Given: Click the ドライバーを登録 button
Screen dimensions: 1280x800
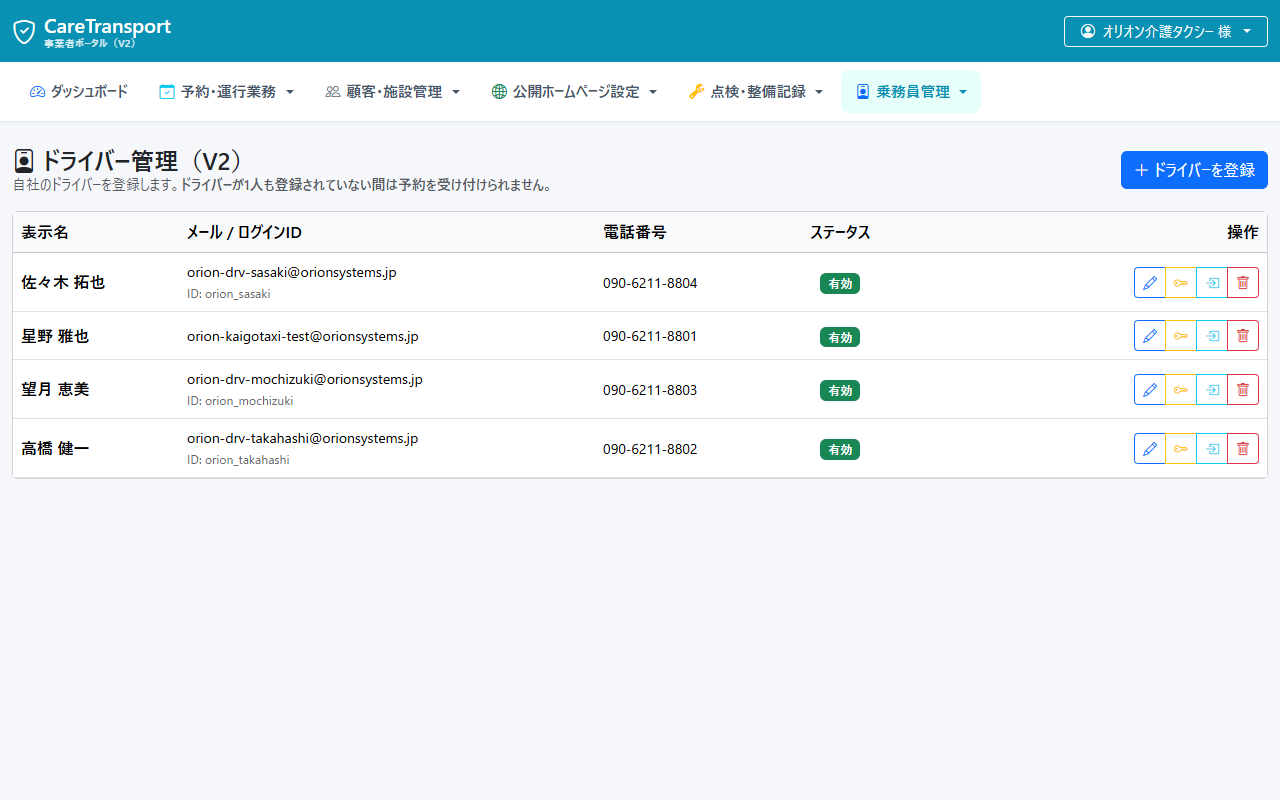Looking at the screenshot, I should 1194,170.
